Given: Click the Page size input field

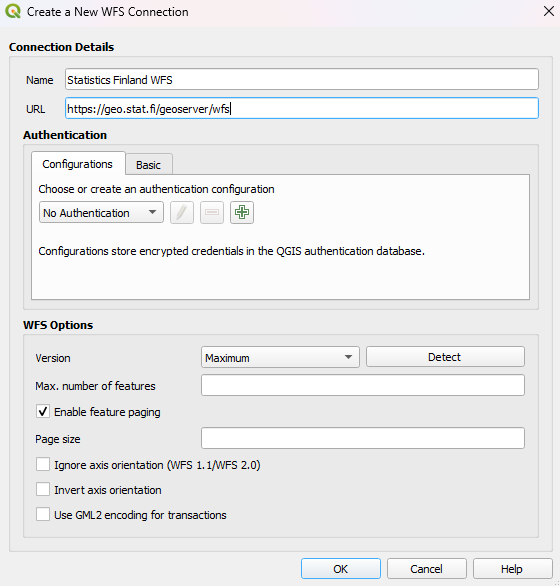Looking at the screenshot, I should [363, 438].
